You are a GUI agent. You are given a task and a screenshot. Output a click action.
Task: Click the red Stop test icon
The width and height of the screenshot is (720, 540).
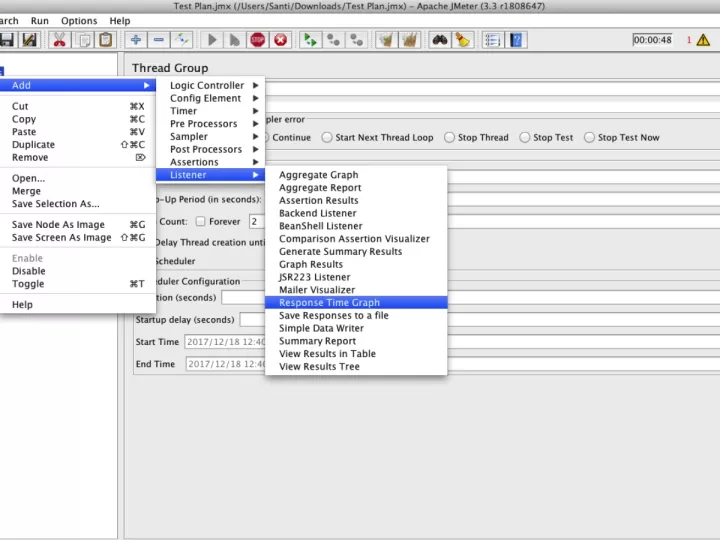click(x=258, y=40)
